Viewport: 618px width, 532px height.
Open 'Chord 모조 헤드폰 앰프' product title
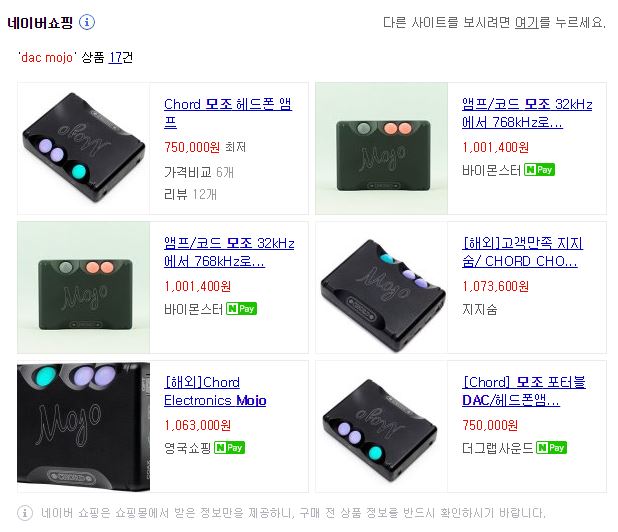[228, 113]
